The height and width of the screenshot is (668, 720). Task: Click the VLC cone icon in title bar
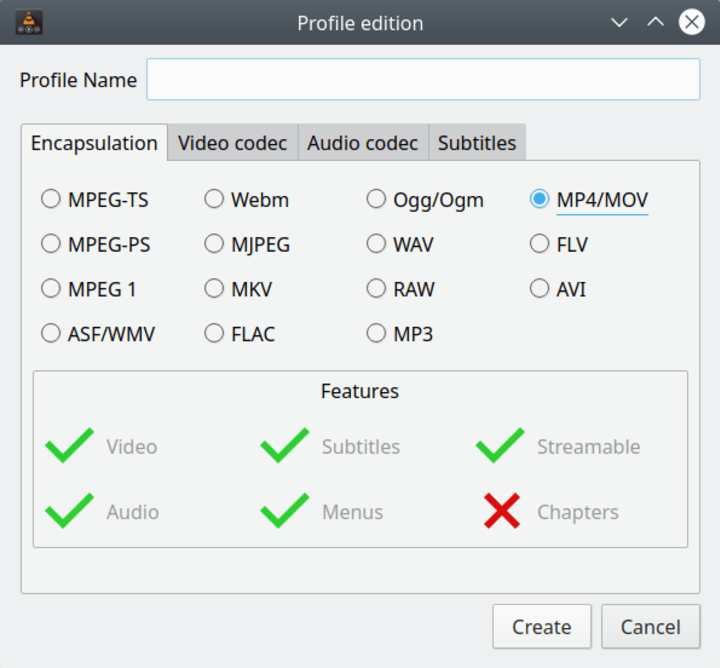tap(29, 22)
